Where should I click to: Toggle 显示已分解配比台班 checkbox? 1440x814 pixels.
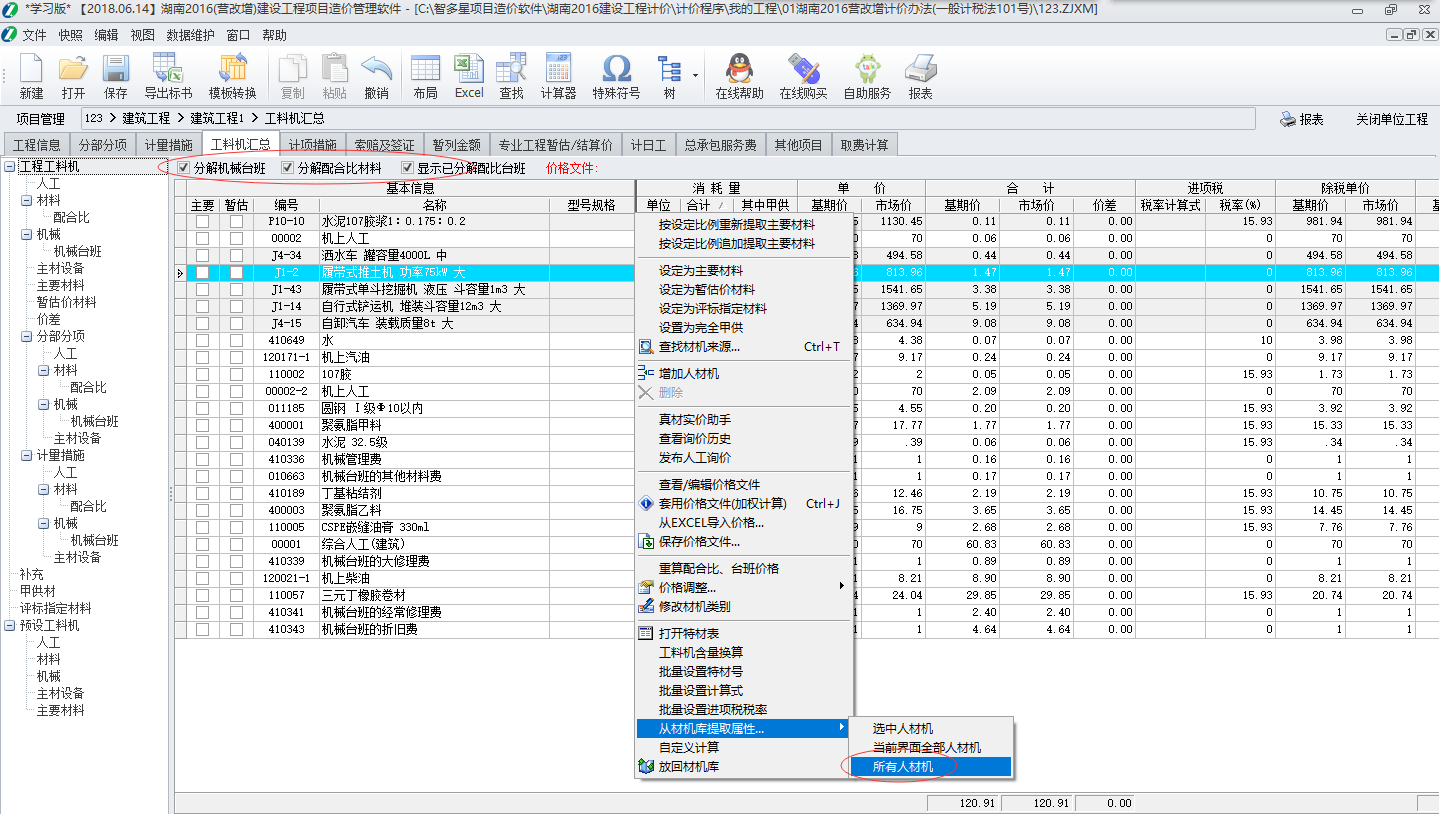coord(407,168)
